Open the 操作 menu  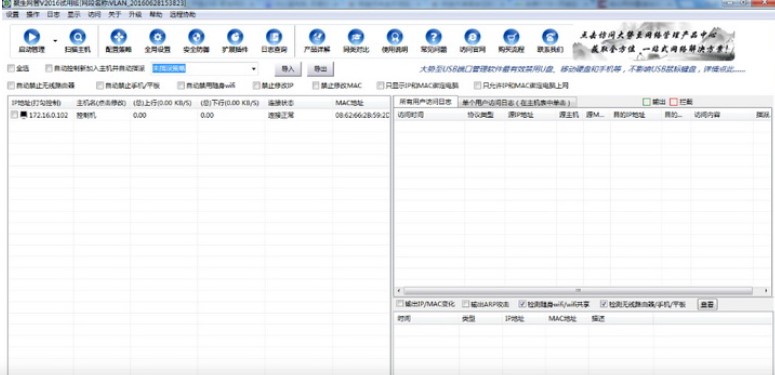click(33, 15)
